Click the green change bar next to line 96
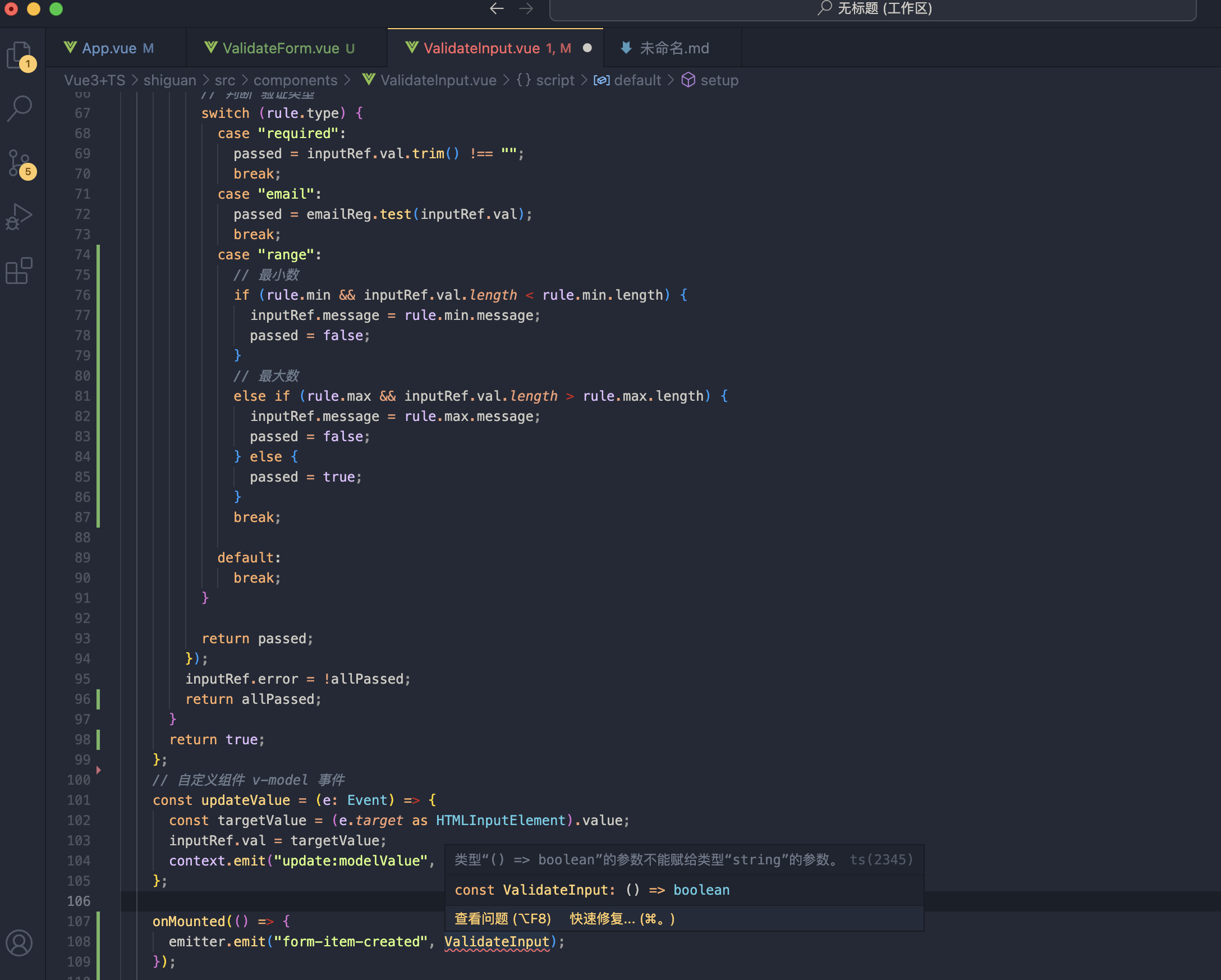Screen dimensions: 1221x980 99,699
